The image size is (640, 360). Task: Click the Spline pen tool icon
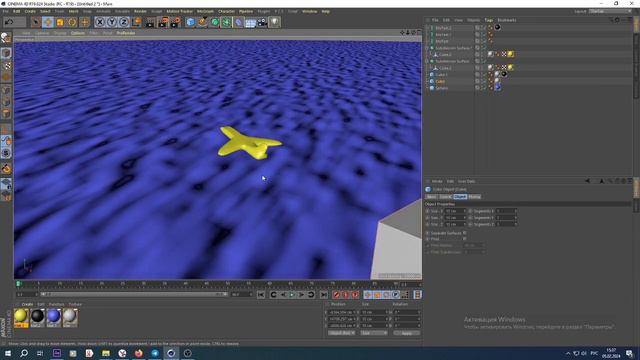coord(202,22)
